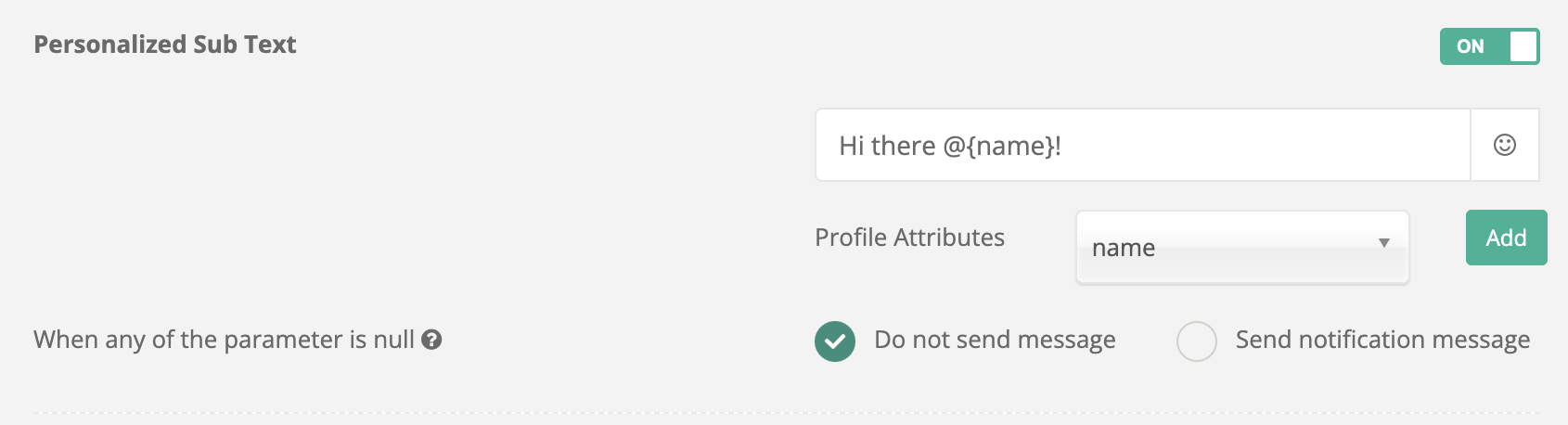Click the 'Send notification message' label text

click(x=1382, y=340)
